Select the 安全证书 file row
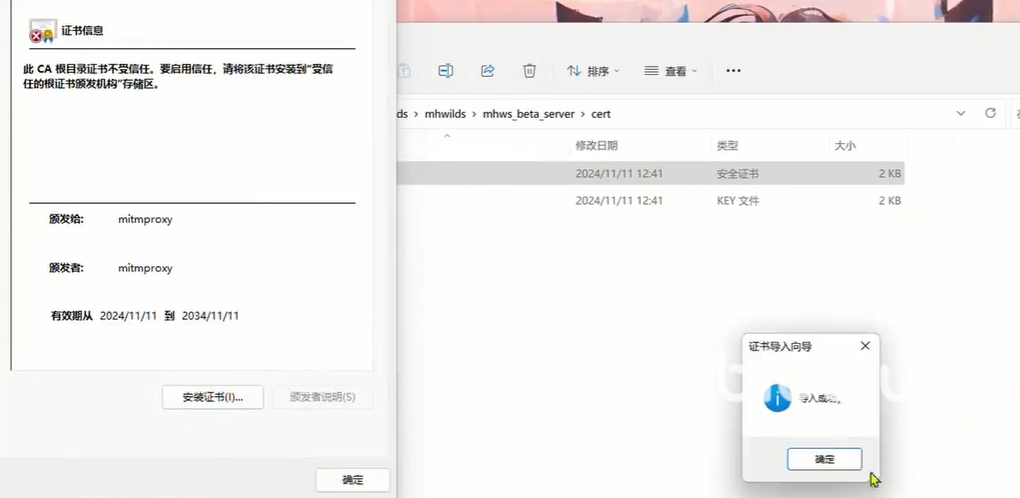 coord(650,173)
